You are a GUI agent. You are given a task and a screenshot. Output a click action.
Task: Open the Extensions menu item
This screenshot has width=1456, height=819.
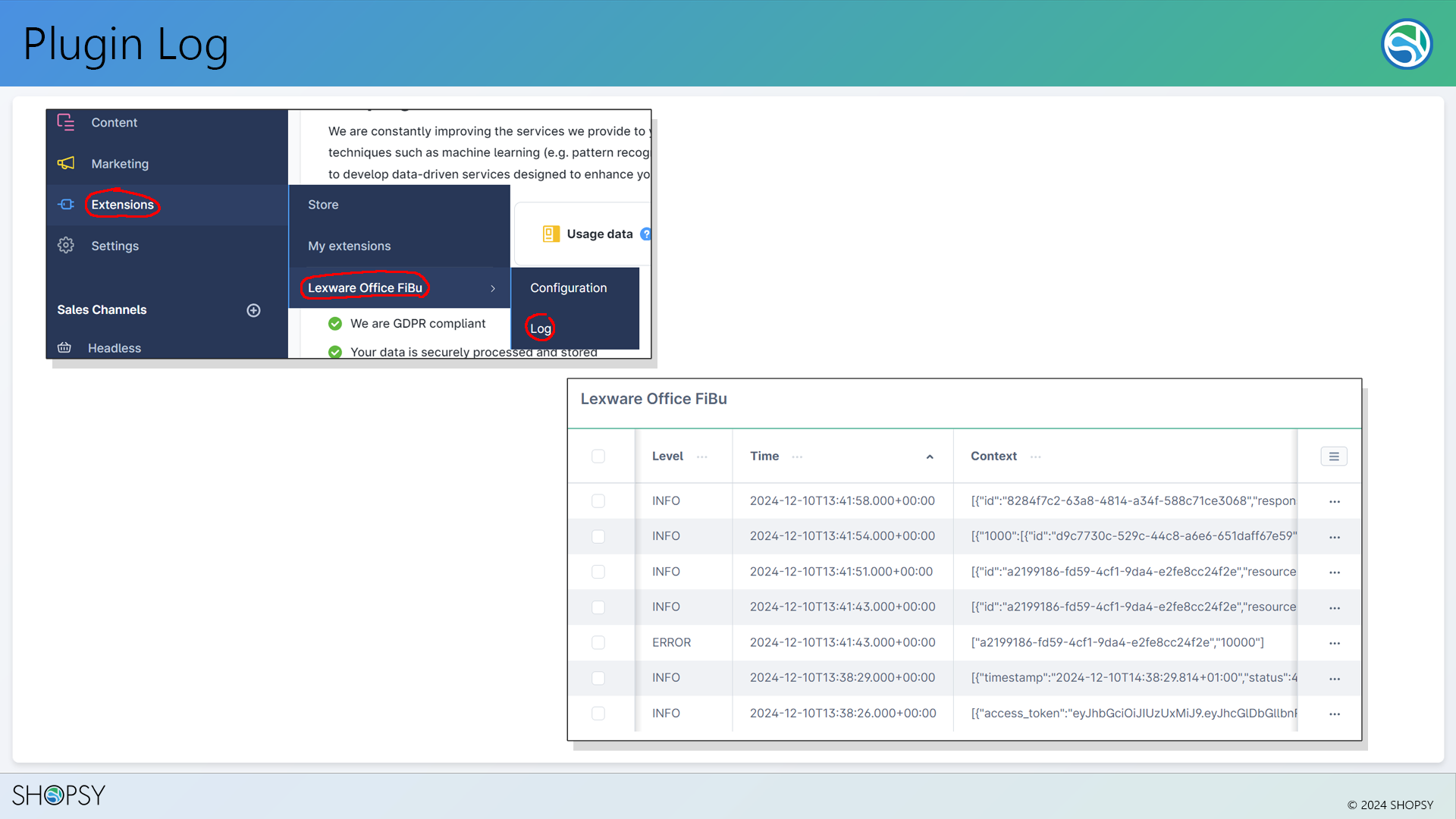click(122, 205)
